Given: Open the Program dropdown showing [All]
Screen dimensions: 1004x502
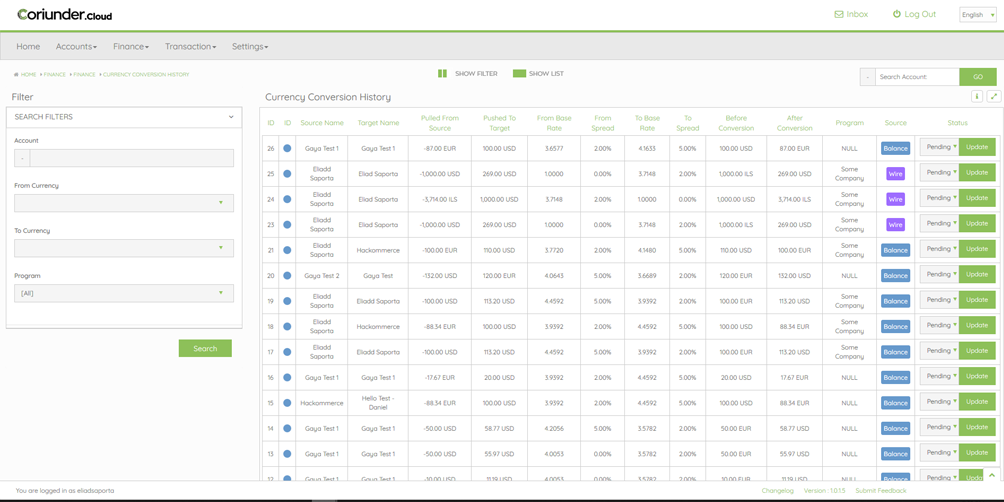Looking at the screenshot, I should tap(124, 293).
